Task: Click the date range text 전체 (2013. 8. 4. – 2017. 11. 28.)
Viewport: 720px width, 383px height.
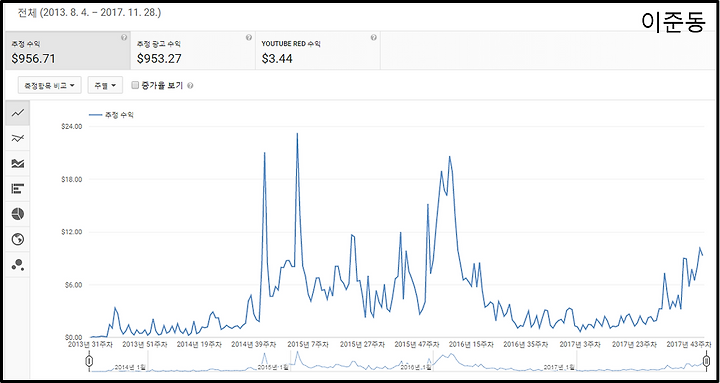Action: pyautogui.click(x=89, y=13)
